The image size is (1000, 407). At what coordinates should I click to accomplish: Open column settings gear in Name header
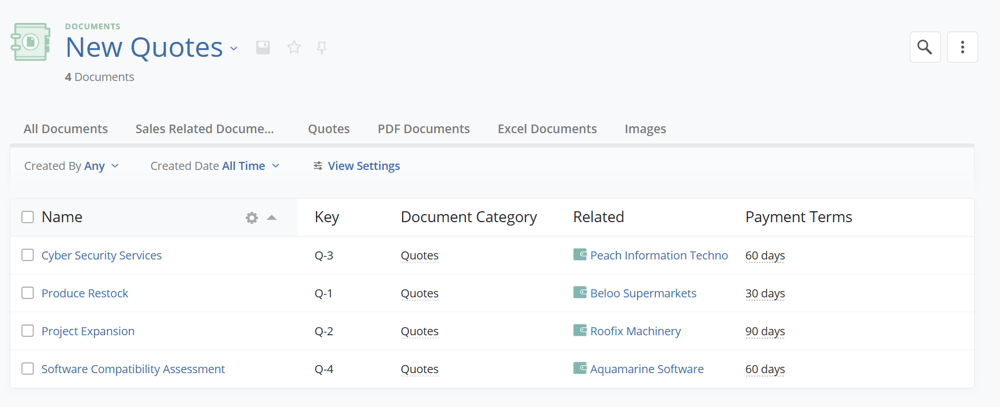coord(252,217)
